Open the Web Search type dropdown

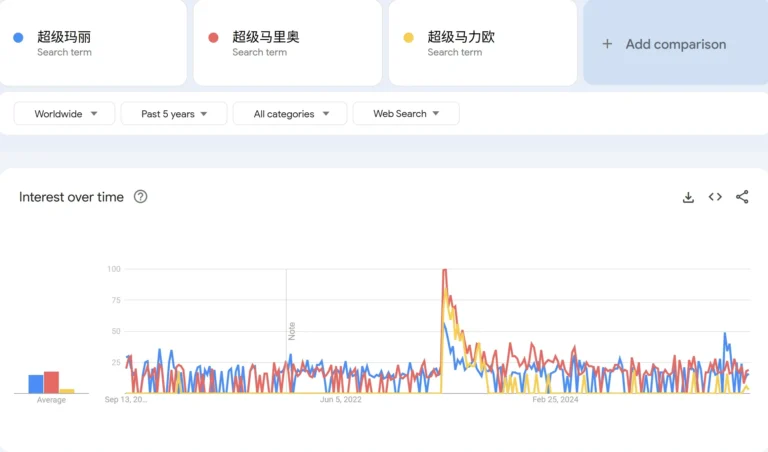click(x=406, y=114)
